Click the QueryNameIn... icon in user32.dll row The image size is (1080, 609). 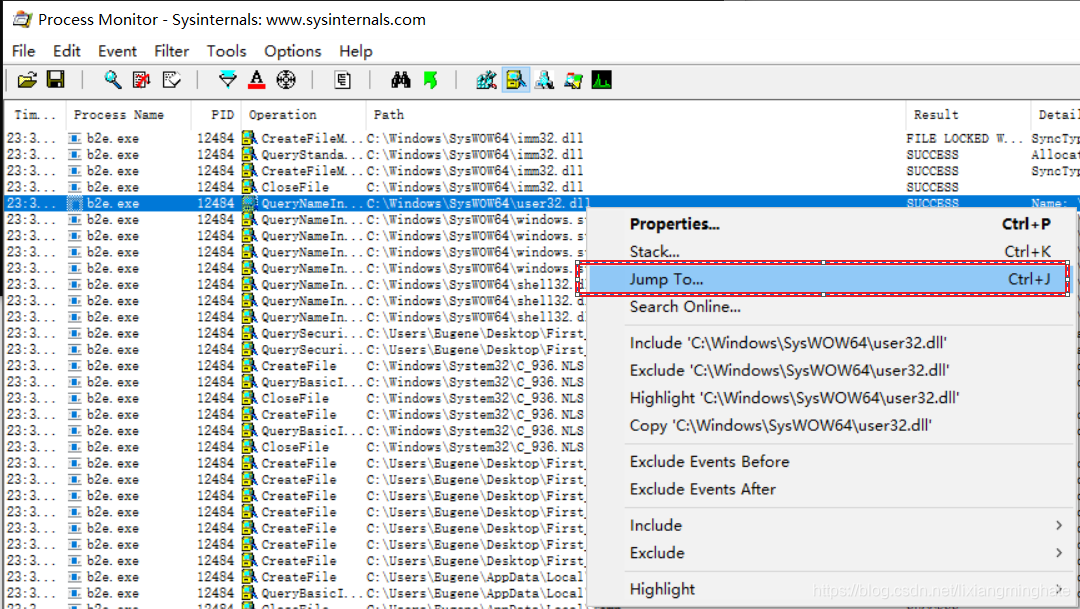pyautogui.click(x=249, y=203)
